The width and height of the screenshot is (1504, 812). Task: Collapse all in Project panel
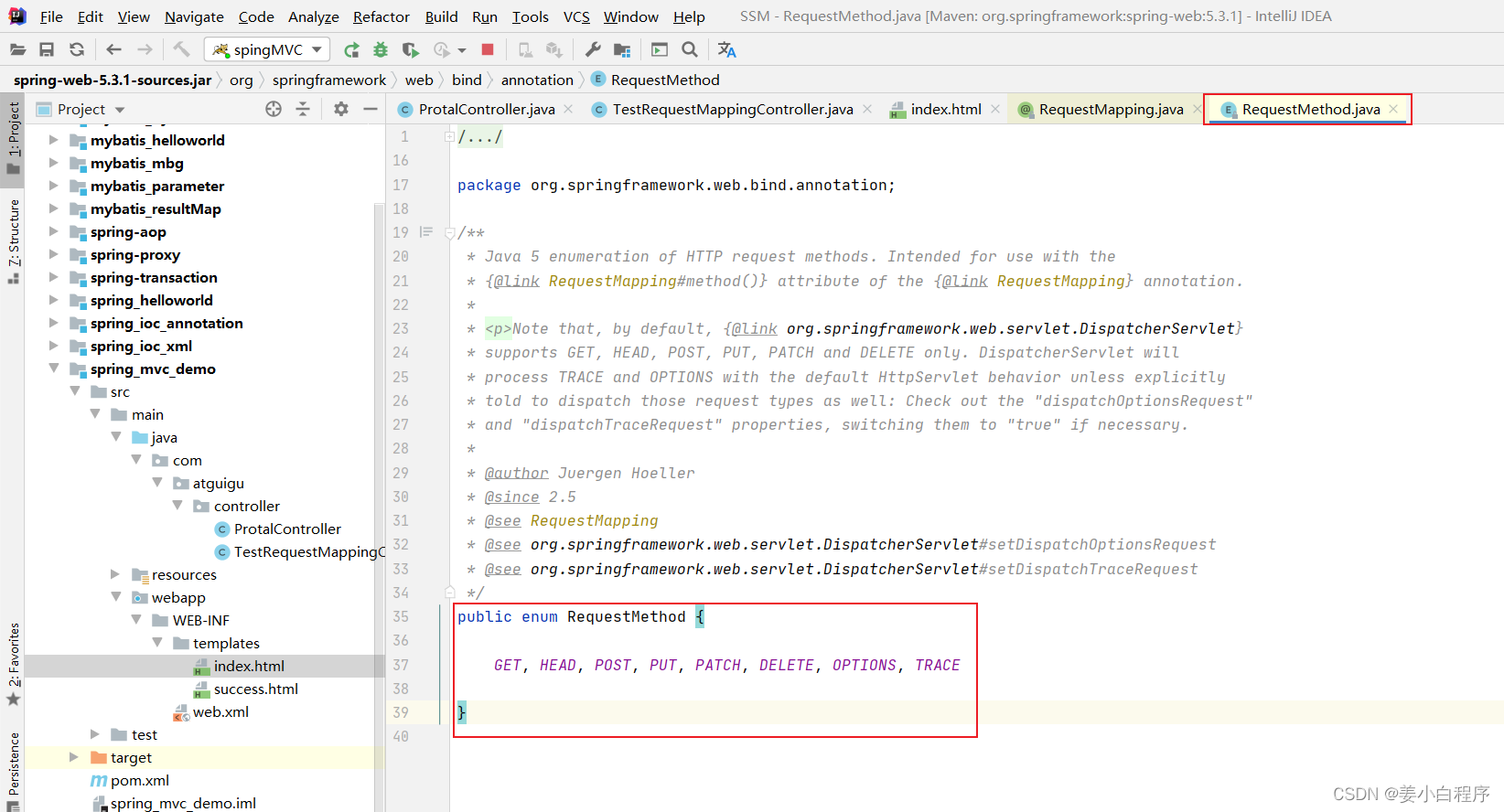tap(303, 109)
